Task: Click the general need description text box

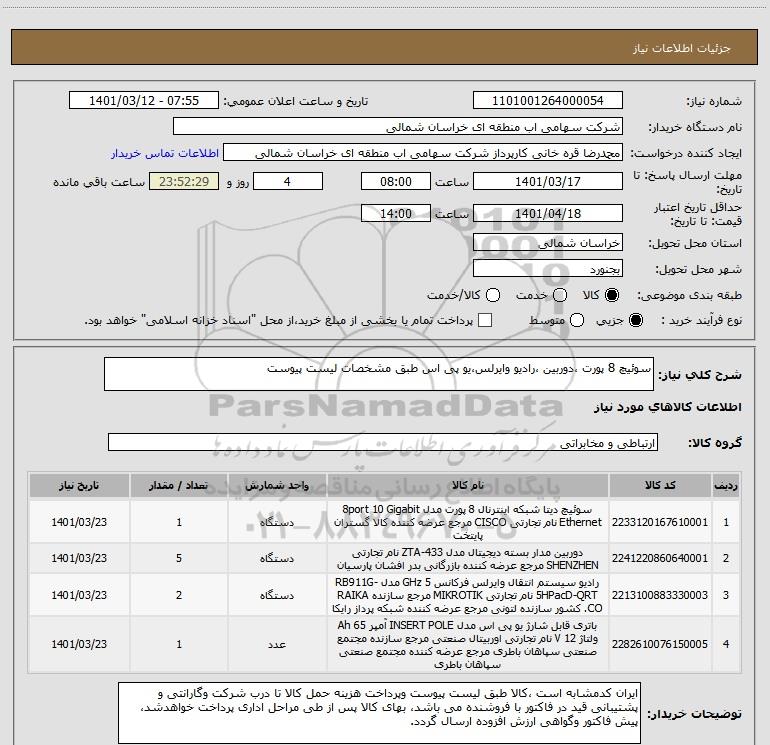Action: click(x=379, y=374)
